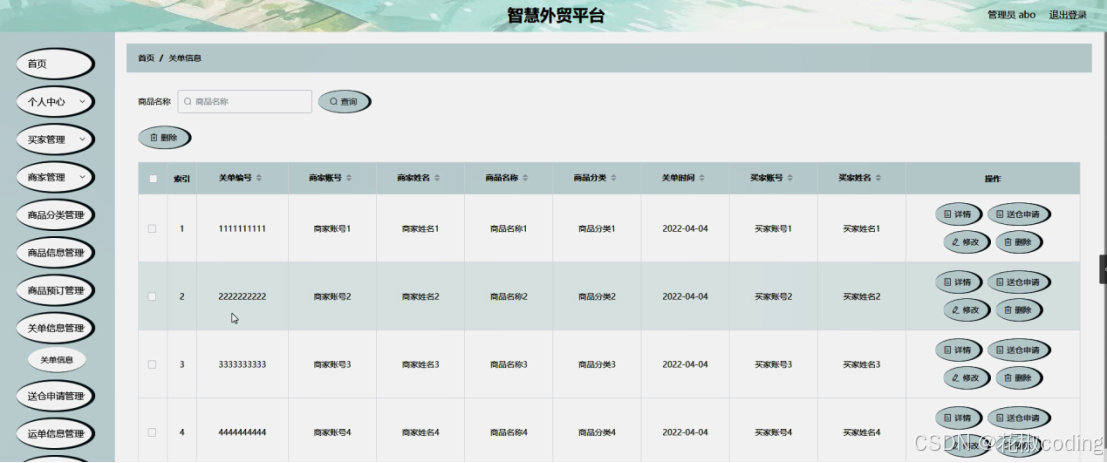The height and width of the screenshot is (463, 1107).
Task: Expand 商家管理 sidebar menu
Action: coord(55,177)
